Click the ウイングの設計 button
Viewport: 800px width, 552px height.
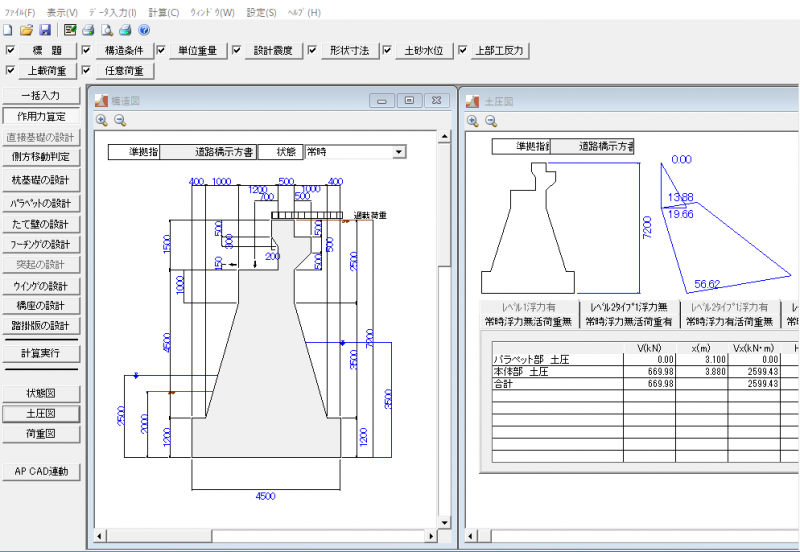tap(41, 286)
